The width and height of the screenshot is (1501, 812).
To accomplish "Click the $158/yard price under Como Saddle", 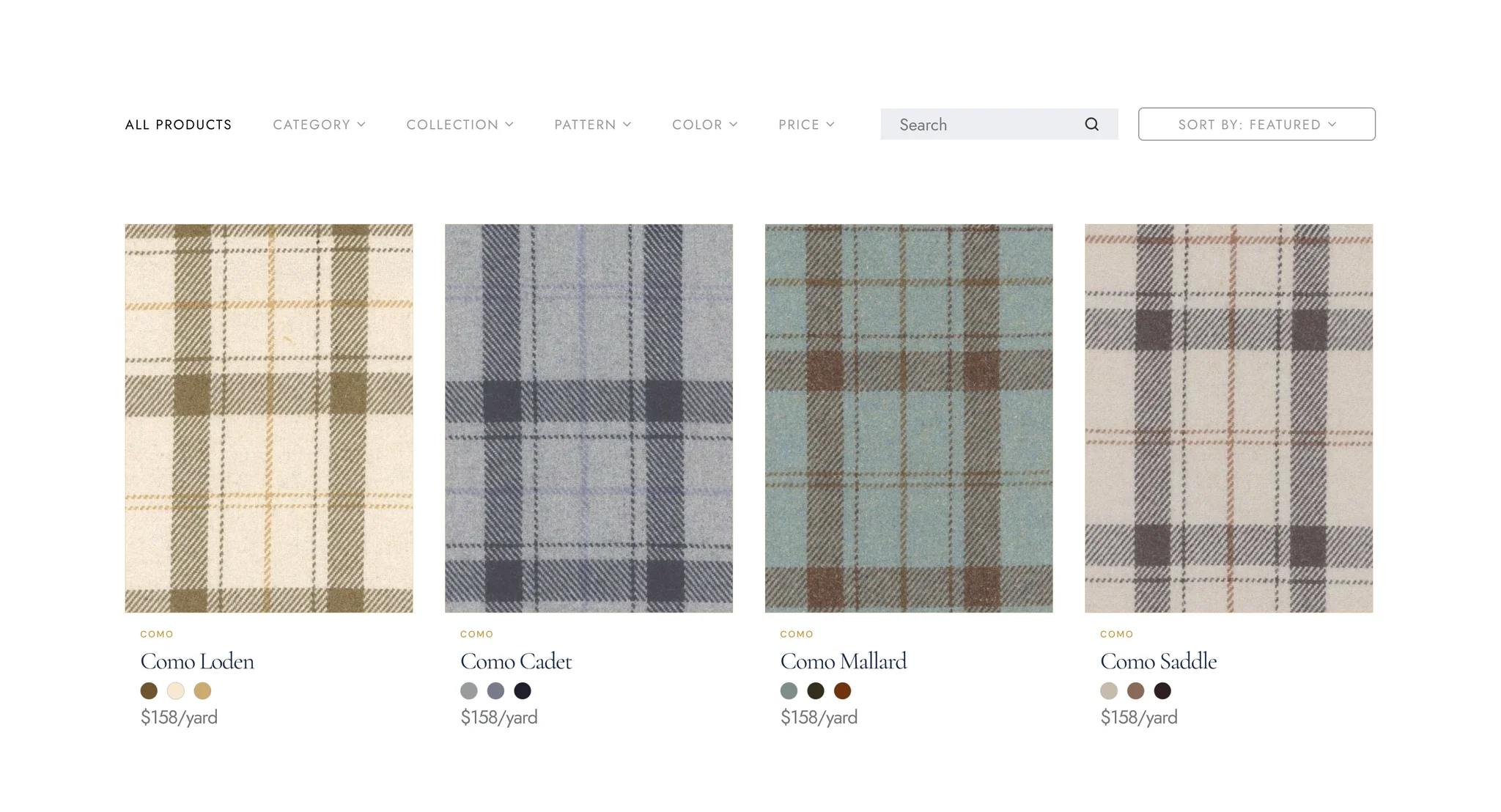I will (1138, 717).
